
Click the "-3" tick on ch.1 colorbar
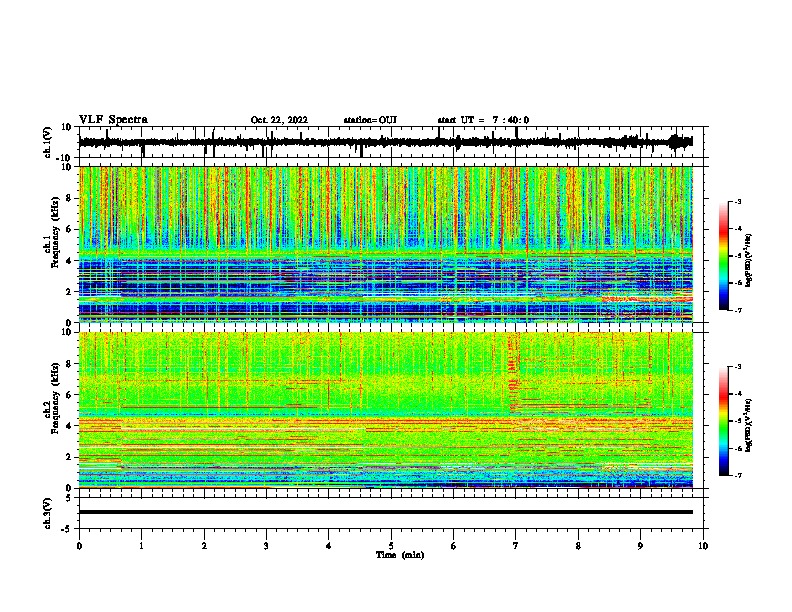coord(738,201)
